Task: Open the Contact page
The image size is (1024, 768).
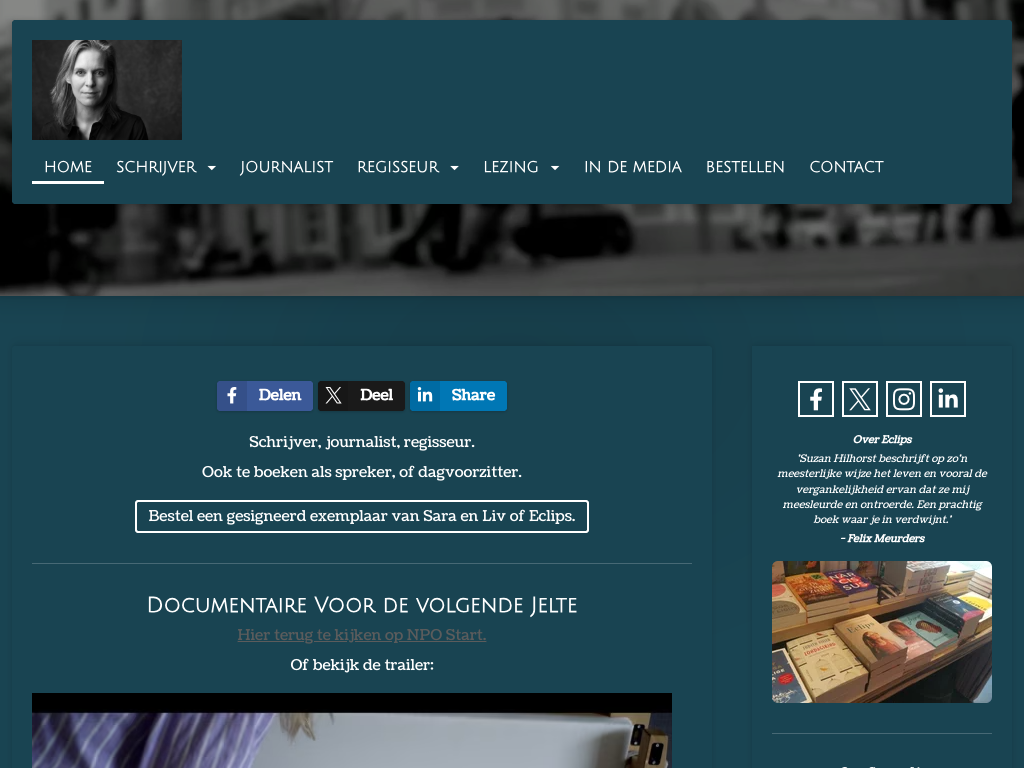Action: point(846,168)
